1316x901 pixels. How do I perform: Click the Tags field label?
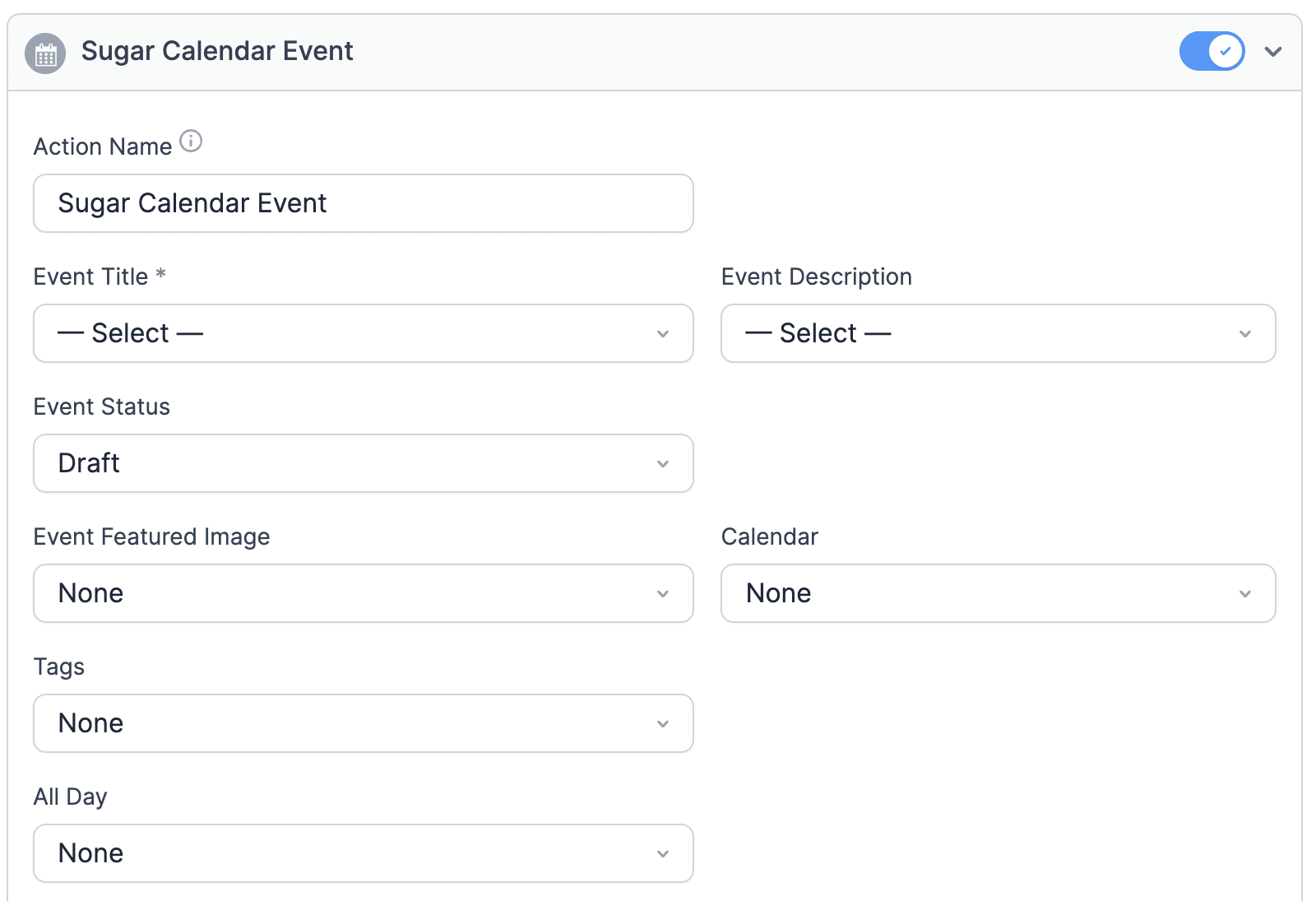click(59, 666)
